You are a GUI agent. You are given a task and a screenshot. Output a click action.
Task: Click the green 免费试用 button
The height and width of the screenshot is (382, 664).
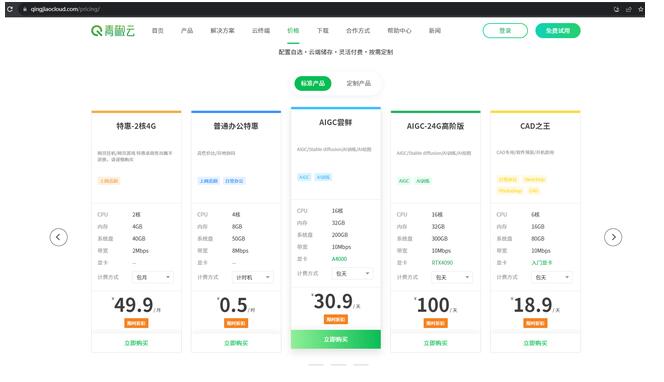(x=558, y=30)
